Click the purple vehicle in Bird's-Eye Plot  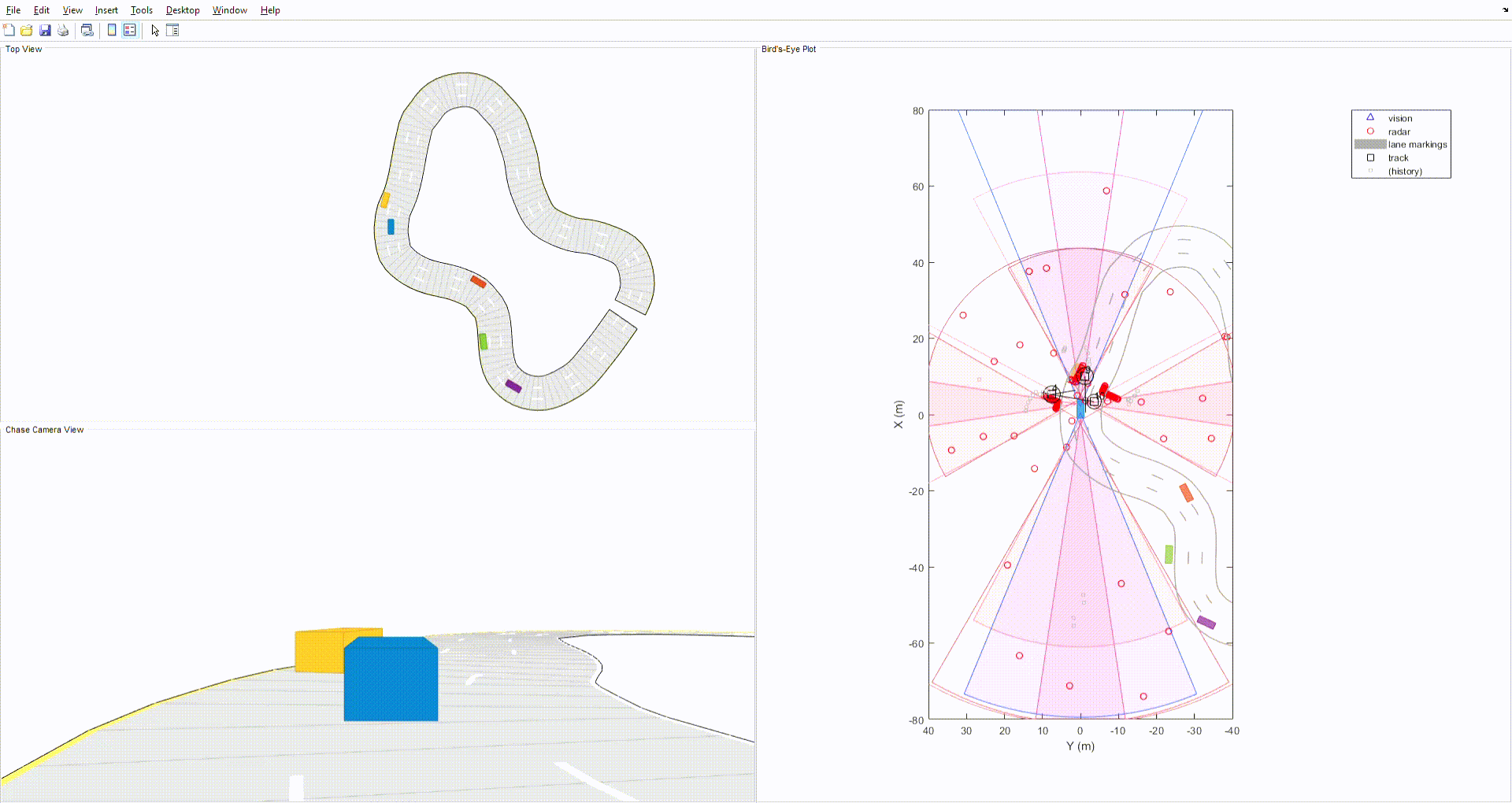coord(1206,622)
